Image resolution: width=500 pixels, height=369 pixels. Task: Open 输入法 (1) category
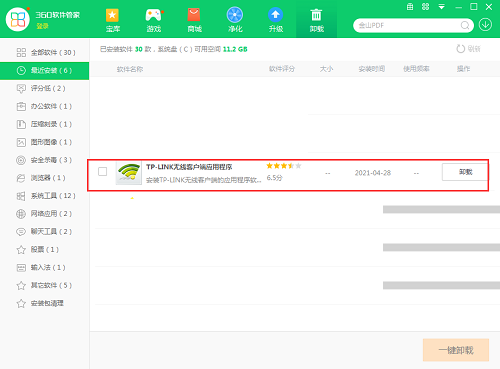coord(45,267)
